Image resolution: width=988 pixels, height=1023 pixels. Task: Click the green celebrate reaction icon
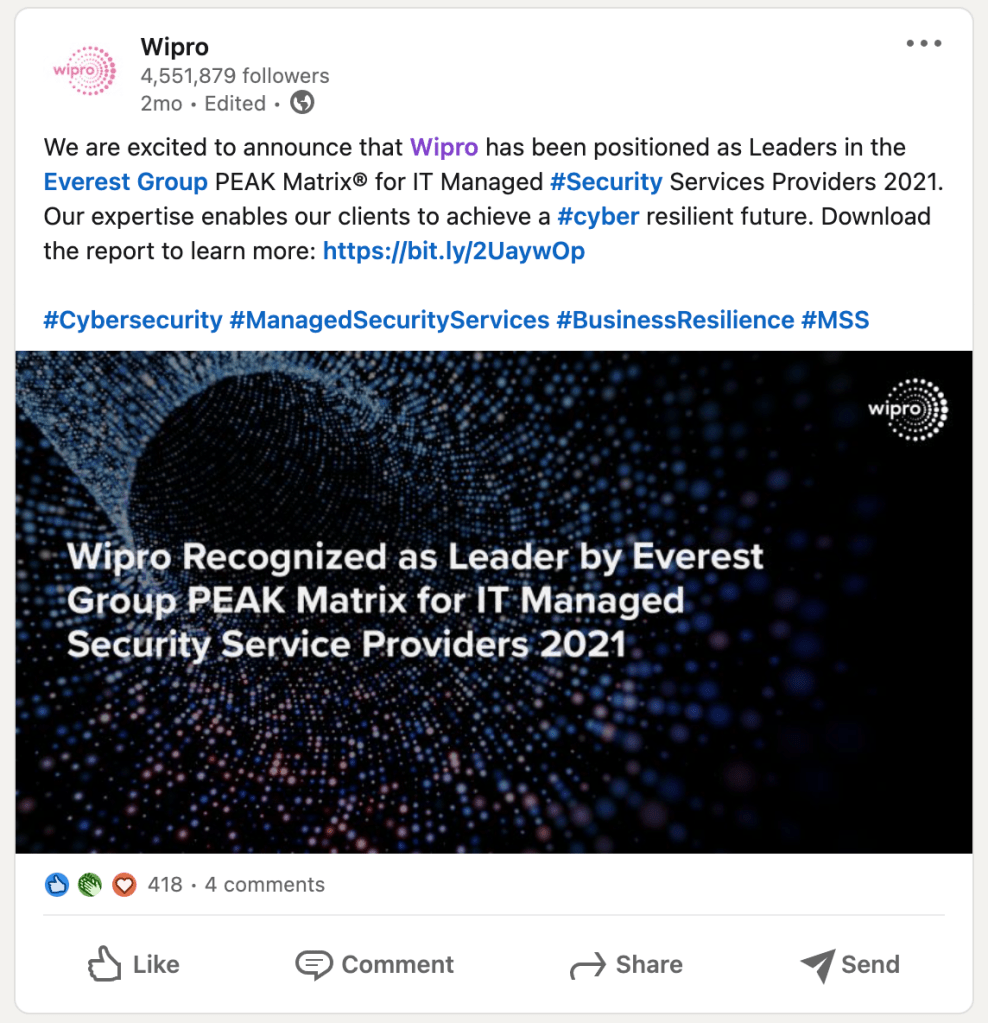point(90,885)
